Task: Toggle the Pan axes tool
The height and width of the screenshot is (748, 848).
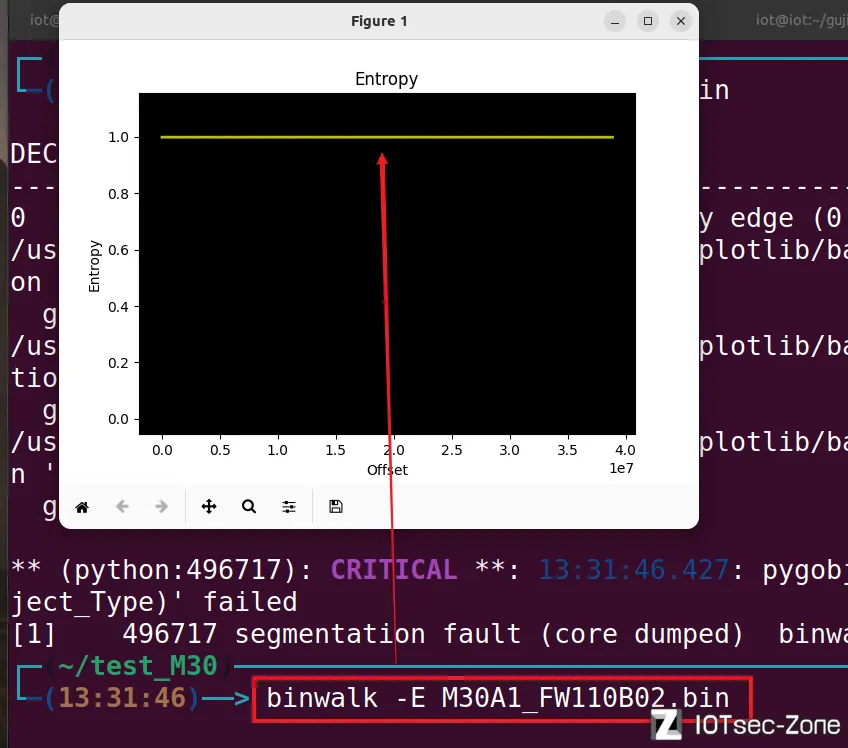Action: 209,507
